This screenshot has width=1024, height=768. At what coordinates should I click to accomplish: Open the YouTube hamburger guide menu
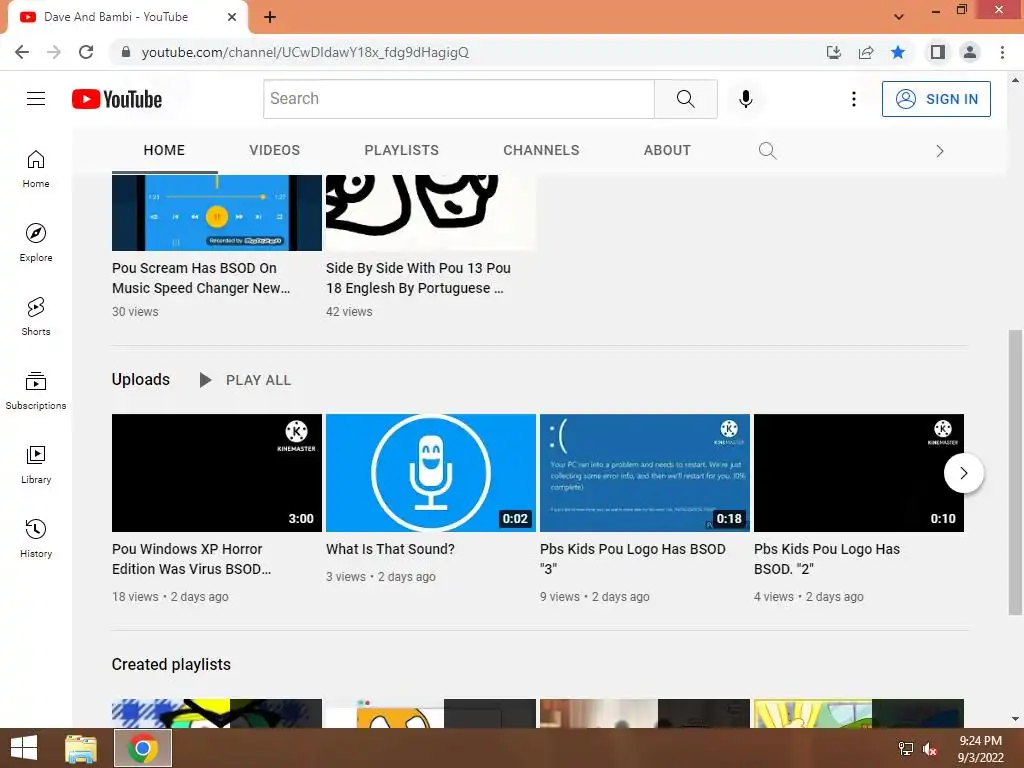tap(36, 99)
